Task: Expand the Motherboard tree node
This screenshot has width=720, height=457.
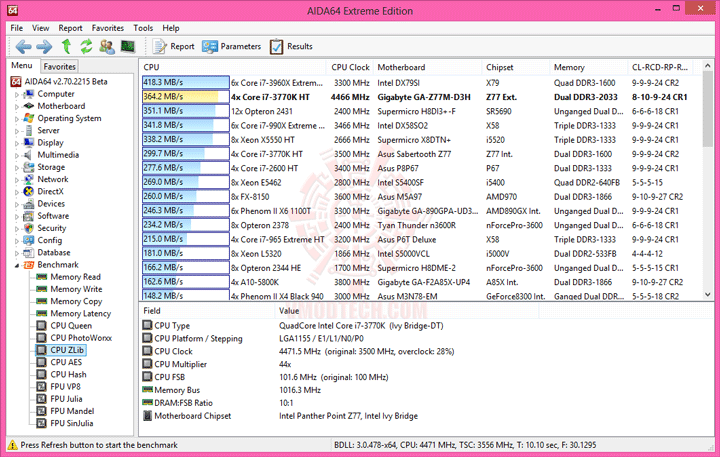Action: [17, 107]
